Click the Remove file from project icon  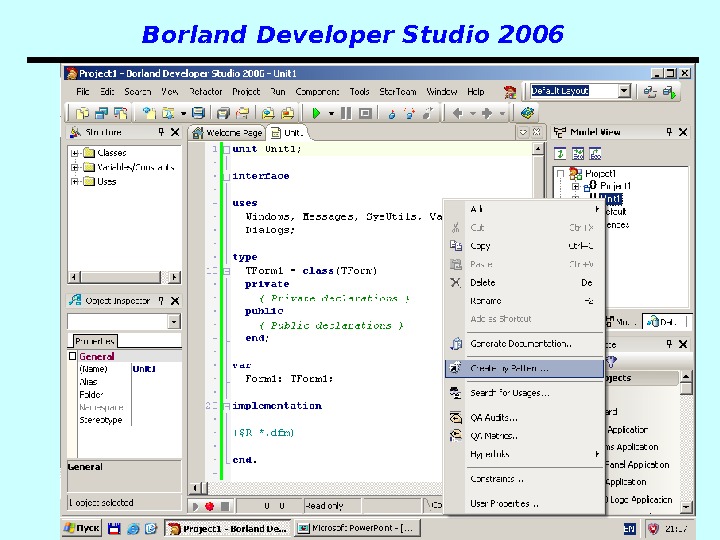(287, 113)
